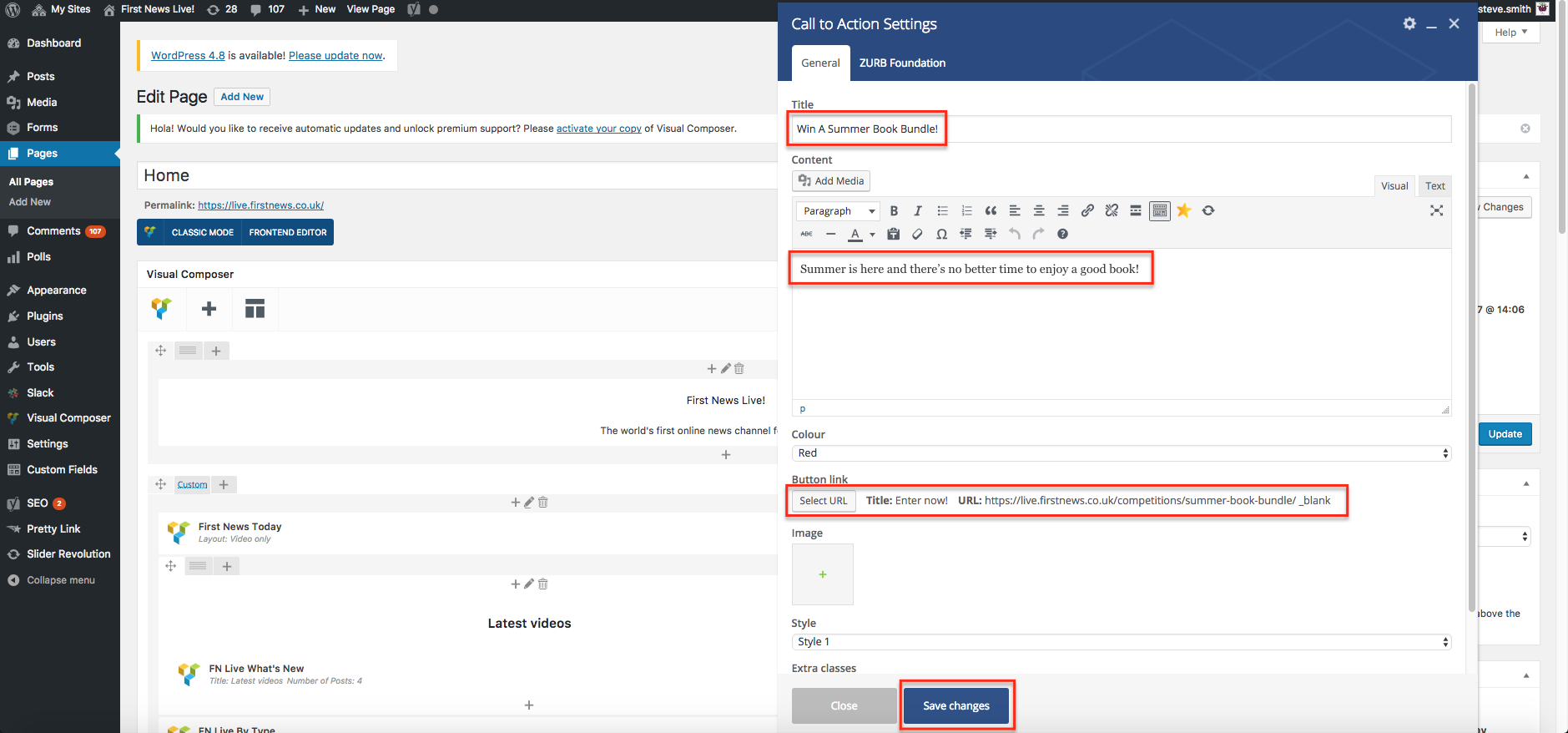Redo edit in editor

[x=1038, y=235]
